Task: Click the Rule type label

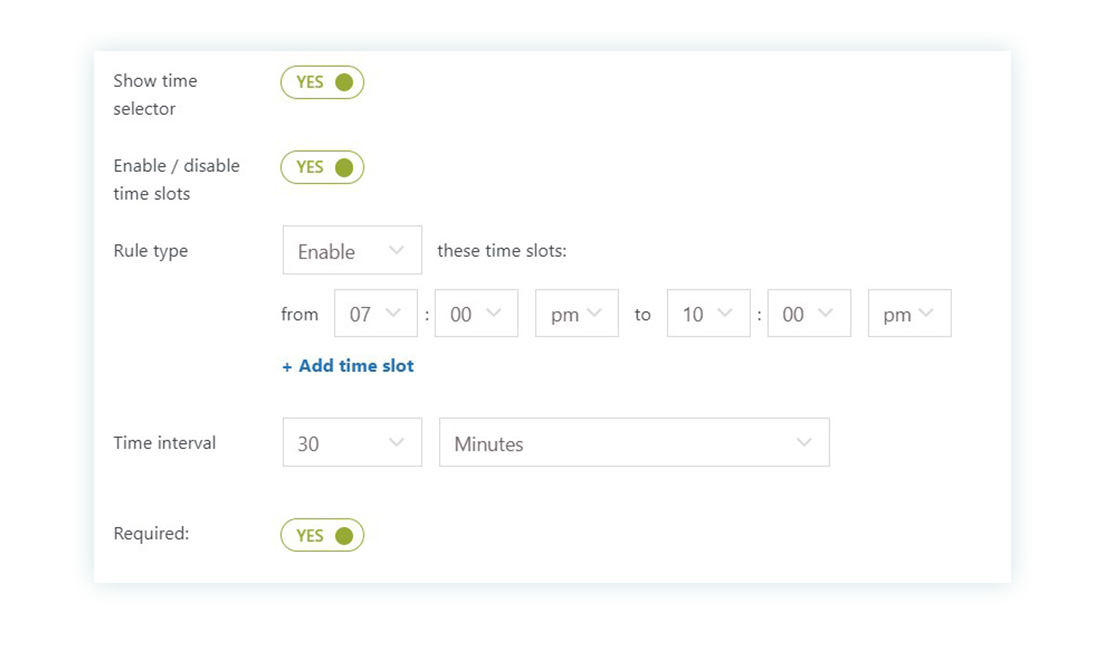Action: 151,251
